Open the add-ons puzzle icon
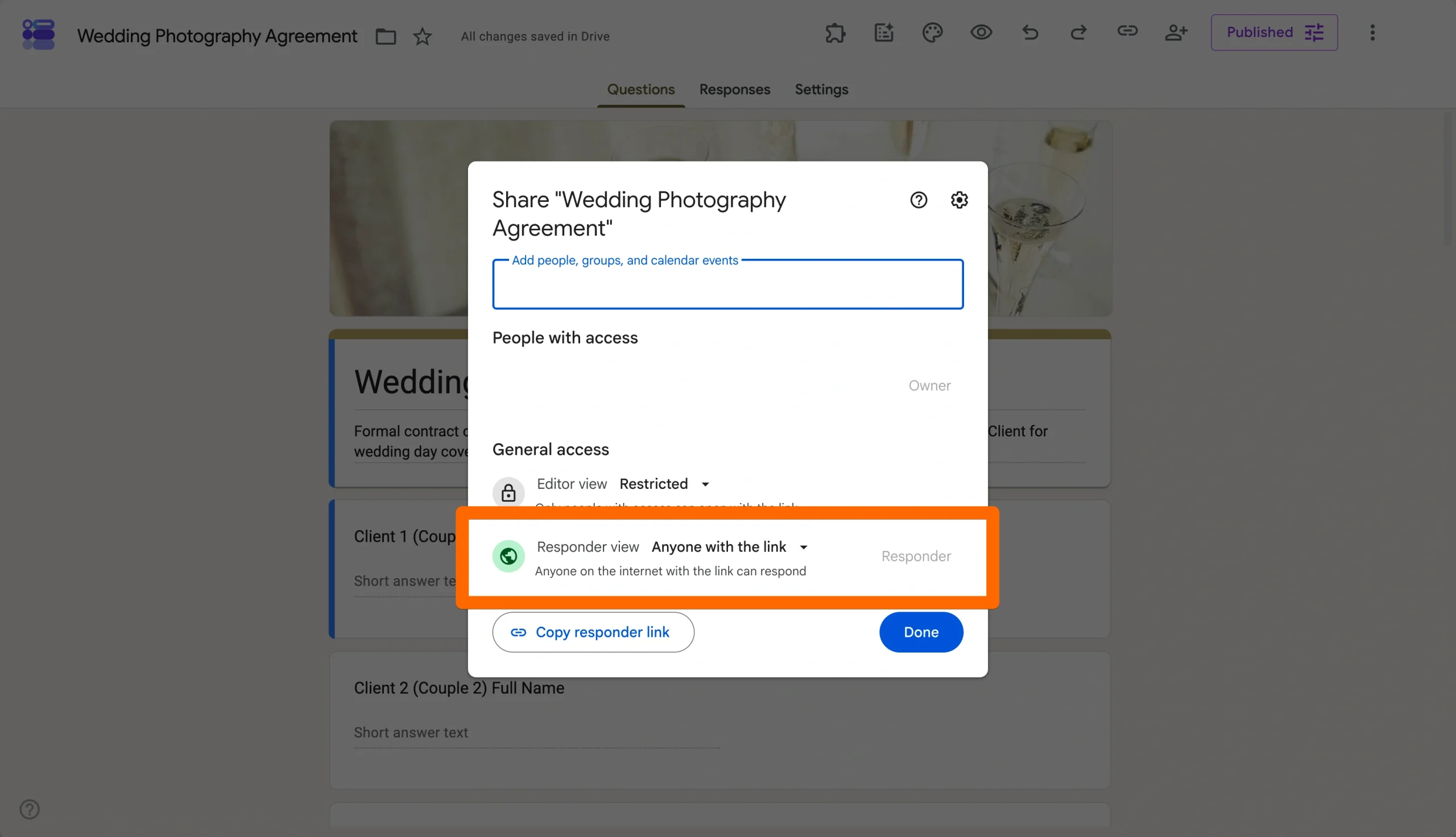Screen dimensions: 1456x837 point(835,33)
